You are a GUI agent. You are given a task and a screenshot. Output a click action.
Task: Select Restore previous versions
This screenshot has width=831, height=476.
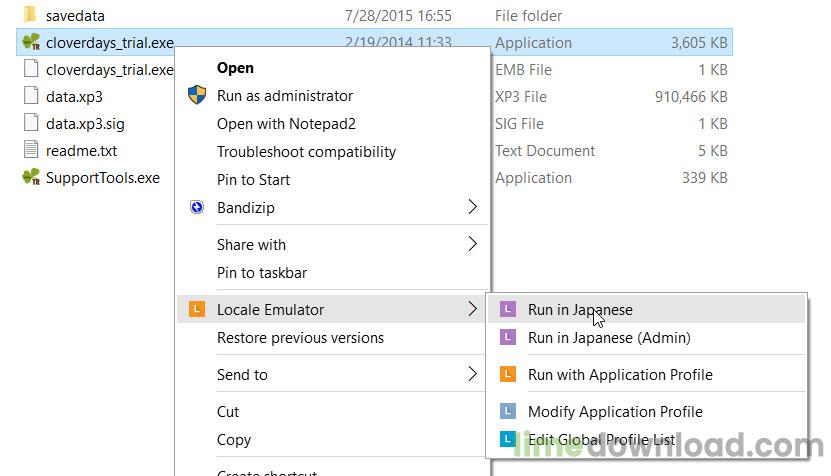[300, 338]
